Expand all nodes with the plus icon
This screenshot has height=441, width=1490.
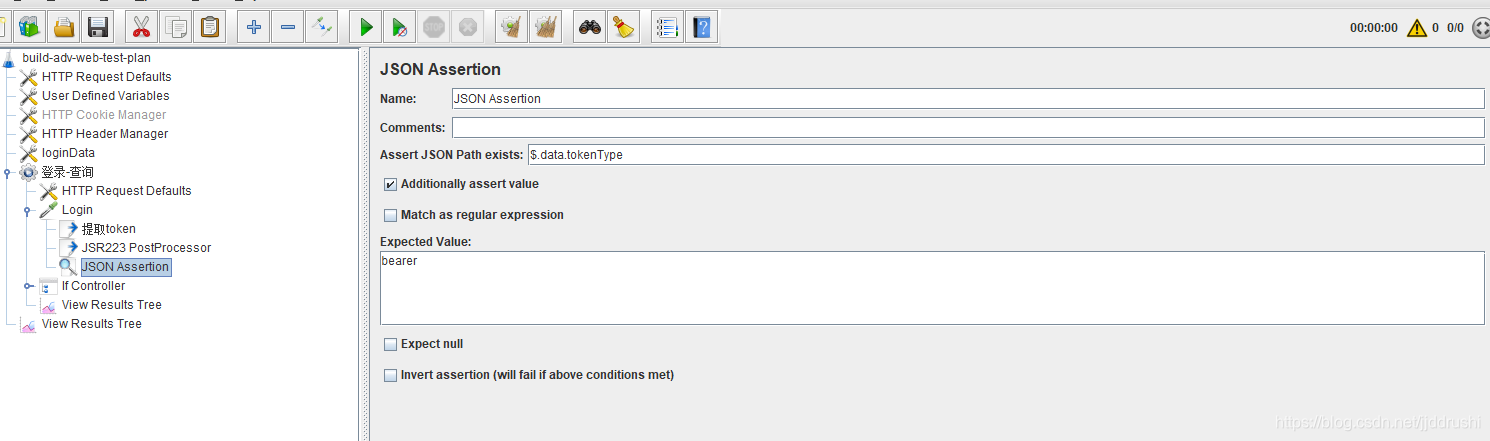click(x=254, y=27)
